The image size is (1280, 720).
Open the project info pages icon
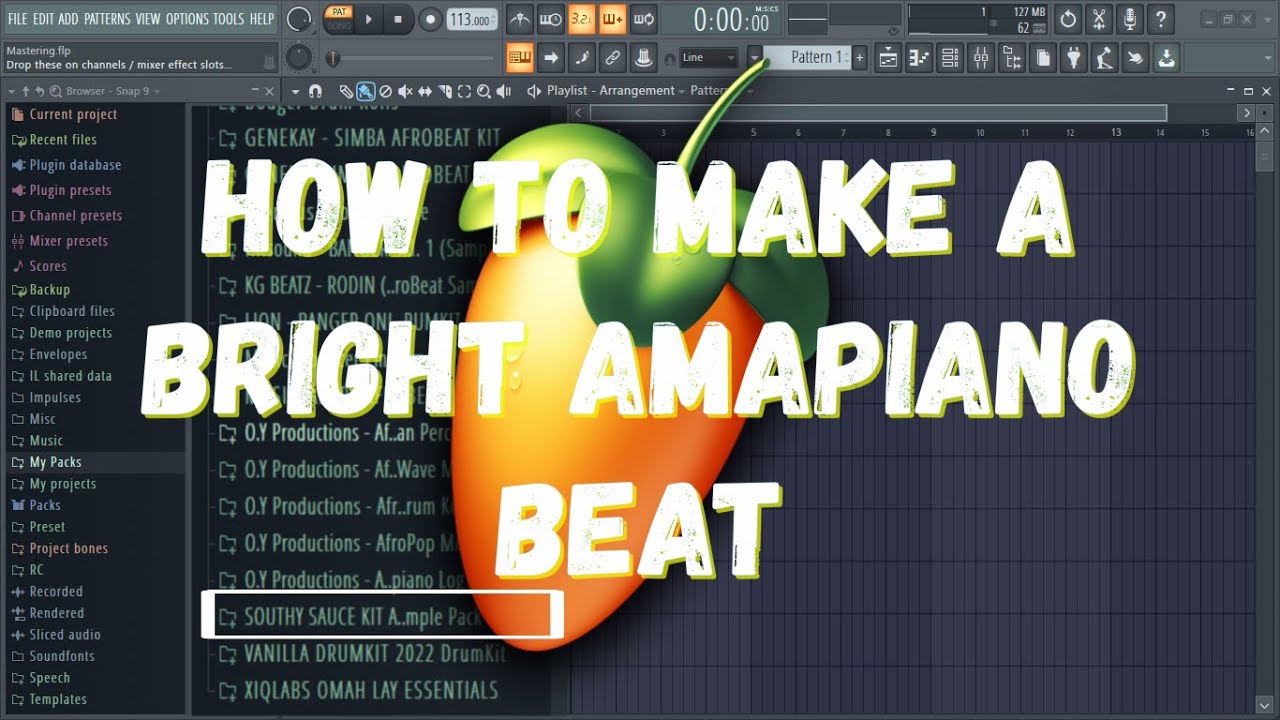[x=1043, y=58]
